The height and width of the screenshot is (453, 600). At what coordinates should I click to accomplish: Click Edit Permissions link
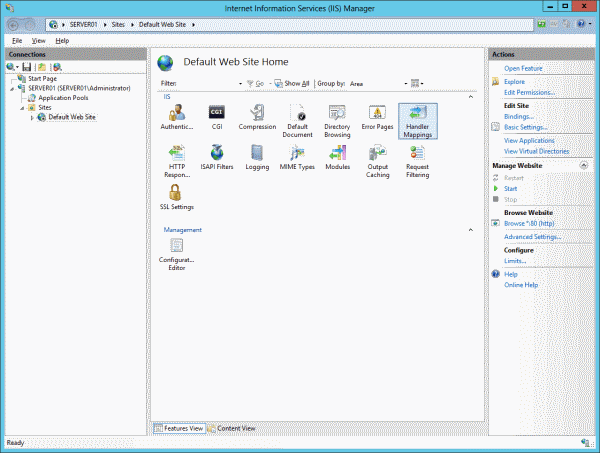pos(529,92)
